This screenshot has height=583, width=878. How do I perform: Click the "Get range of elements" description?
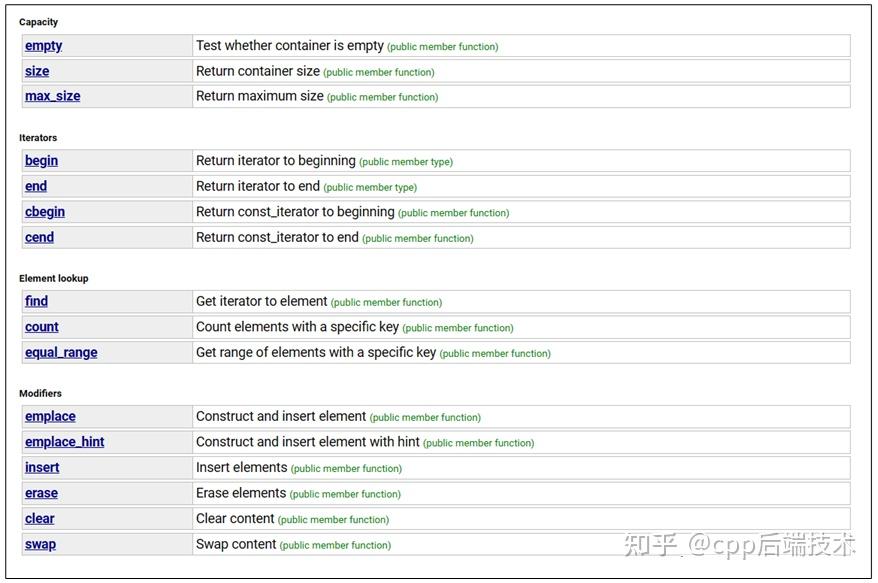coord(315,352)
